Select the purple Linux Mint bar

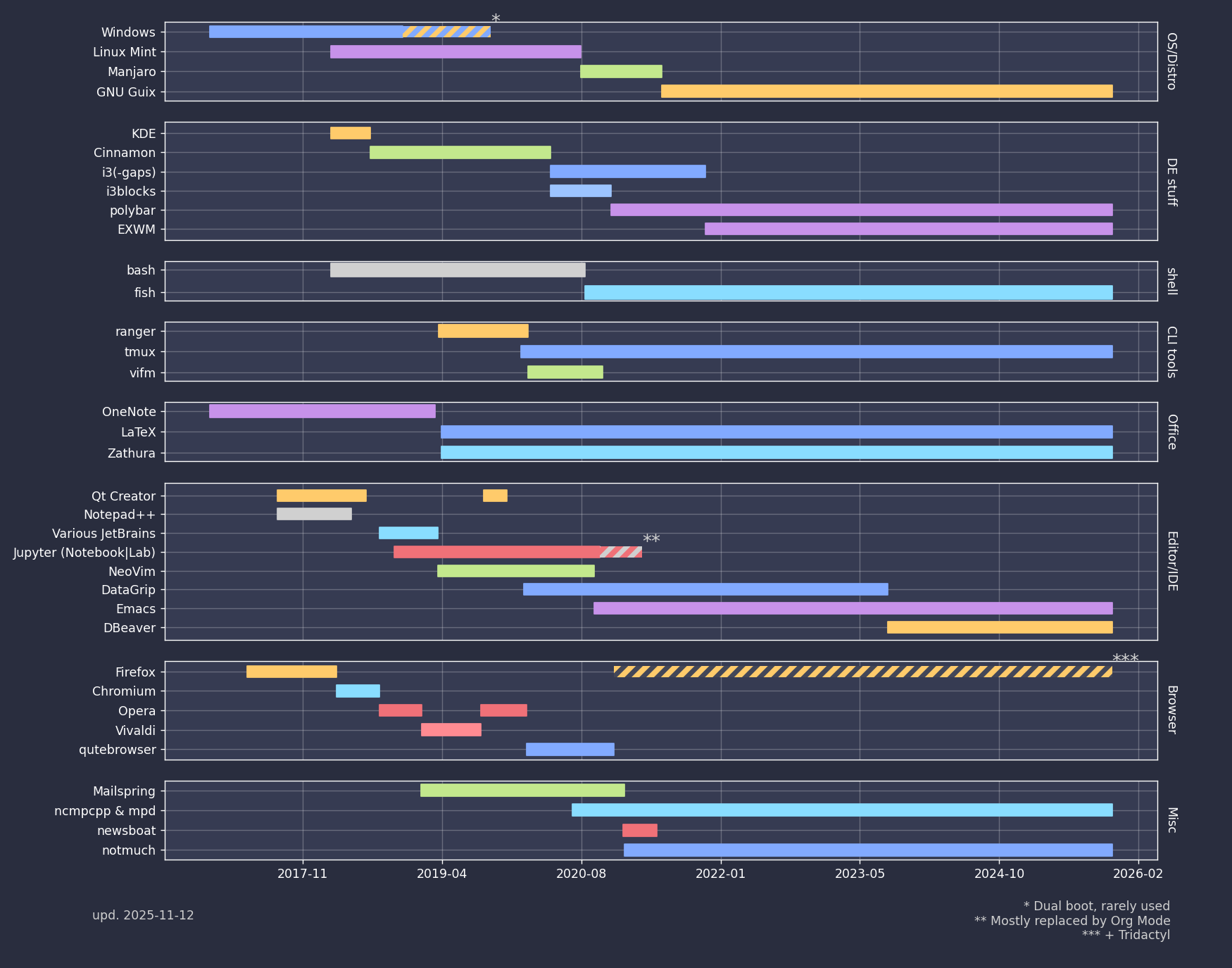click(455, 52)
